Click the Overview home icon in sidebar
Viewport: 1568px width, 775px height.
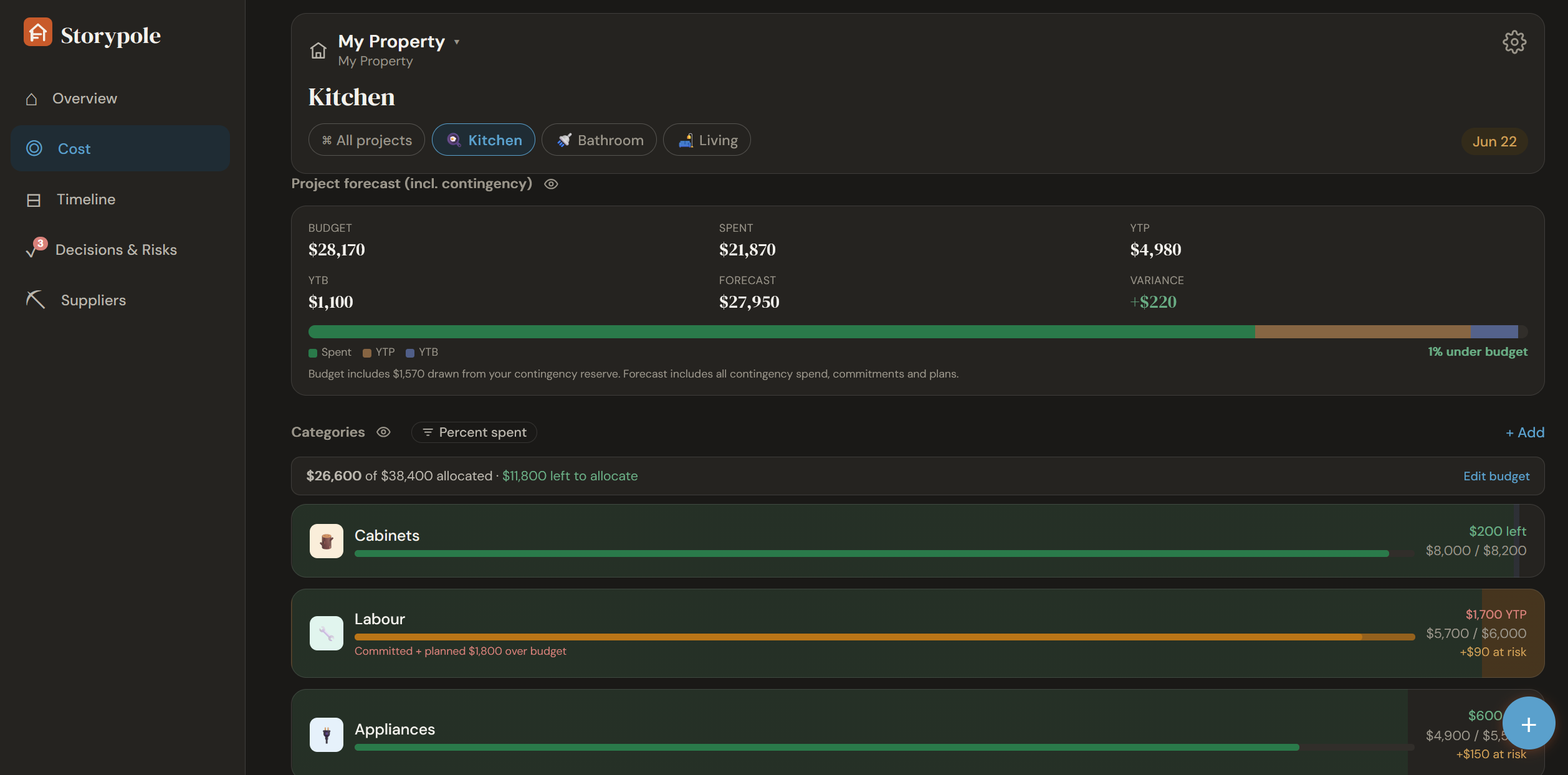(x=32, y=99)
